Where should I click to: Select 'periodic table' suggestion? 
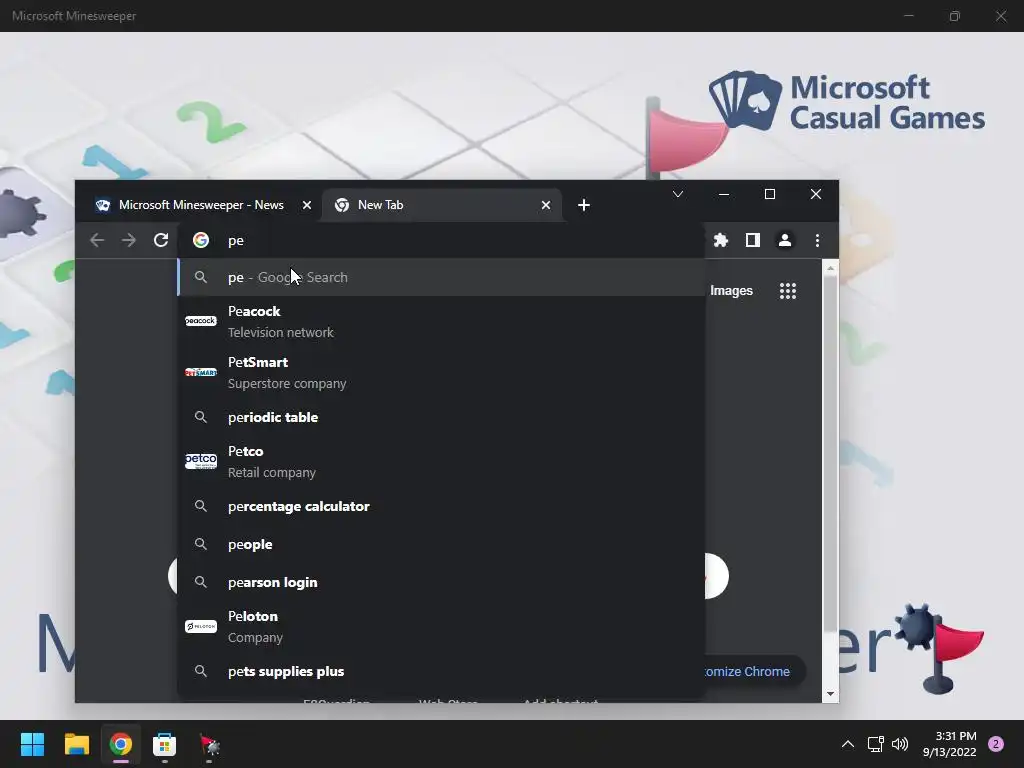pyautogui.click(x=441, y=417)
